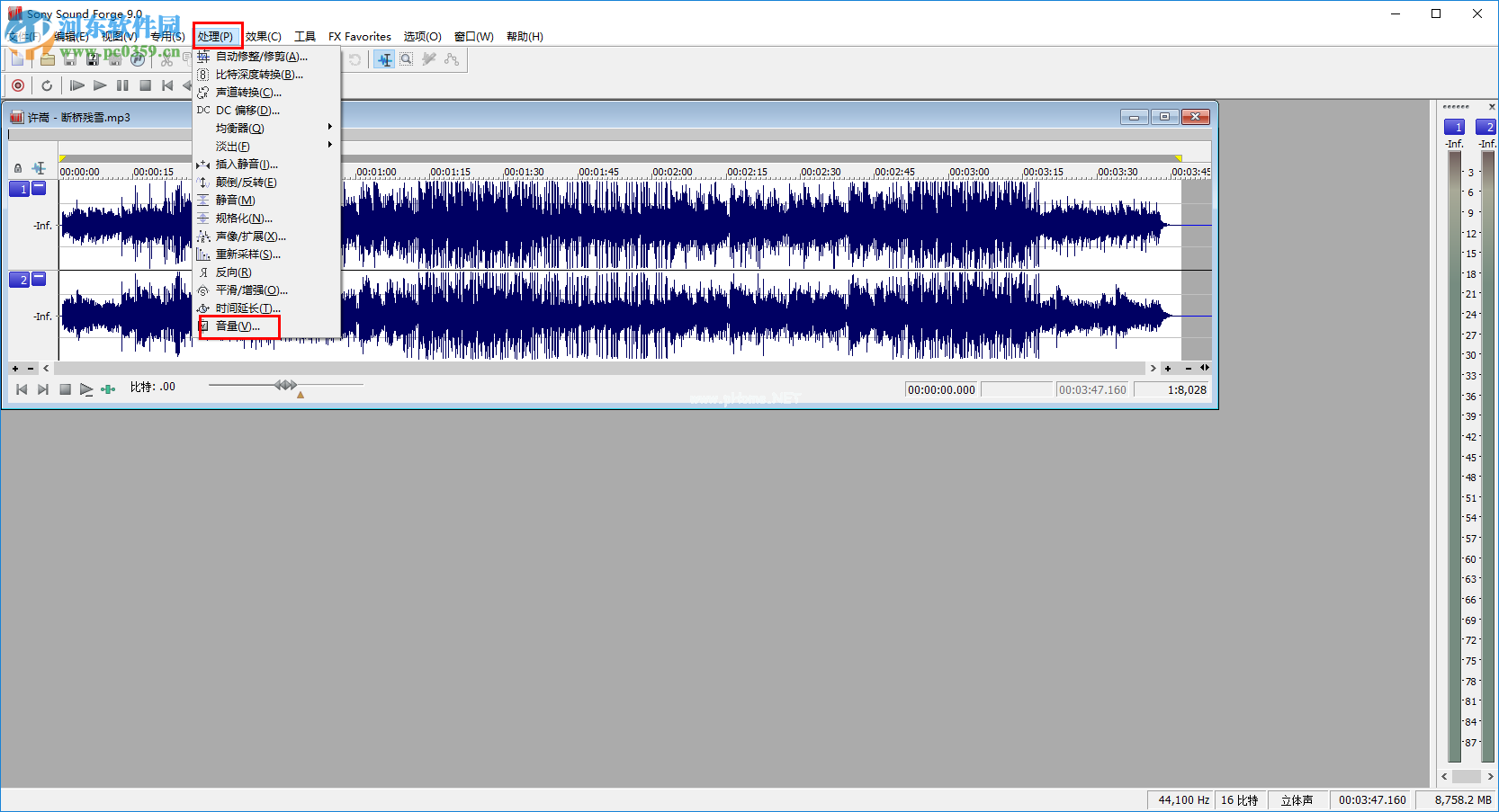Click the Redo icon in the toolbar
The height and width of the screenshot is (812, 1499).
click(355, 59)
